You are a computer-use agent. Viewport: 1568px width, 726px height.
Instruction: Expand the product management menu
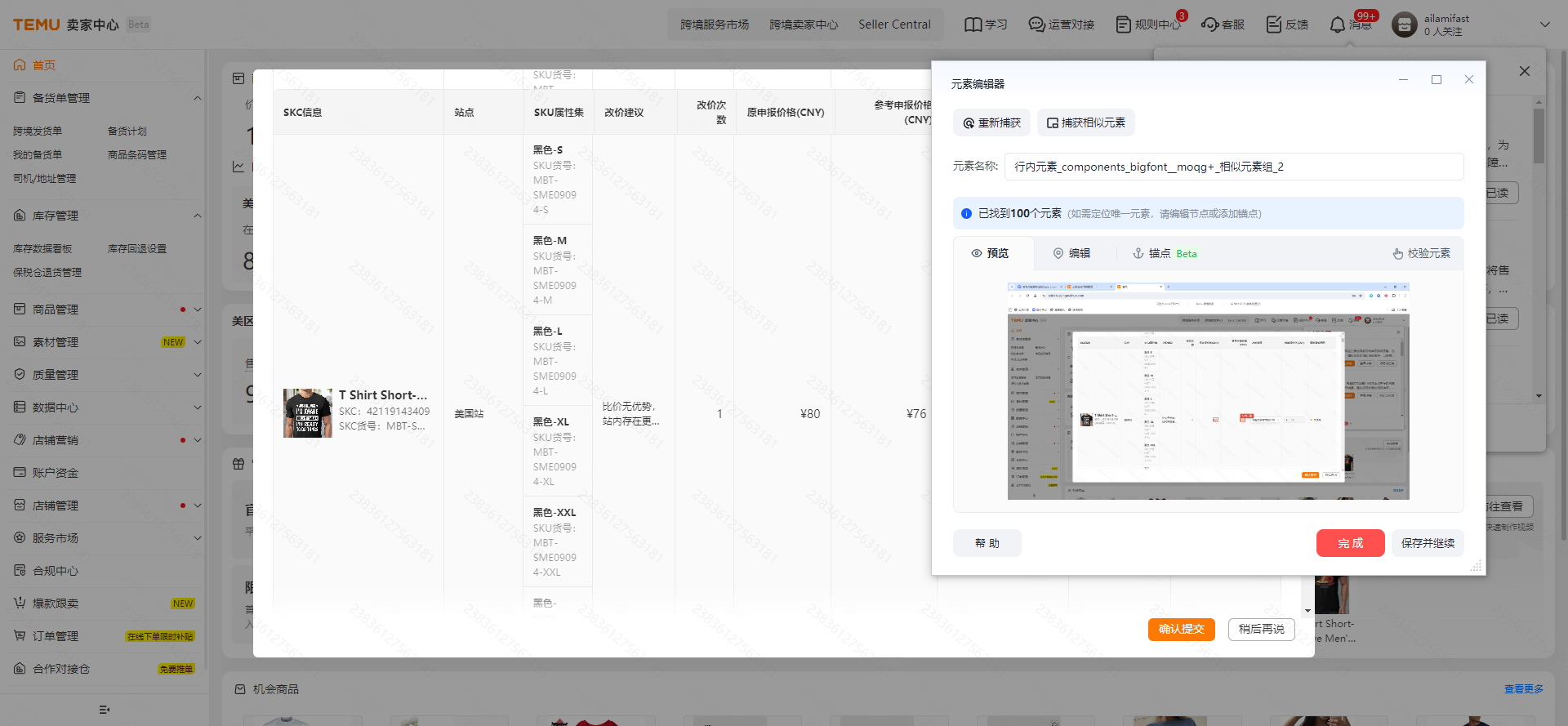[197, 310]
